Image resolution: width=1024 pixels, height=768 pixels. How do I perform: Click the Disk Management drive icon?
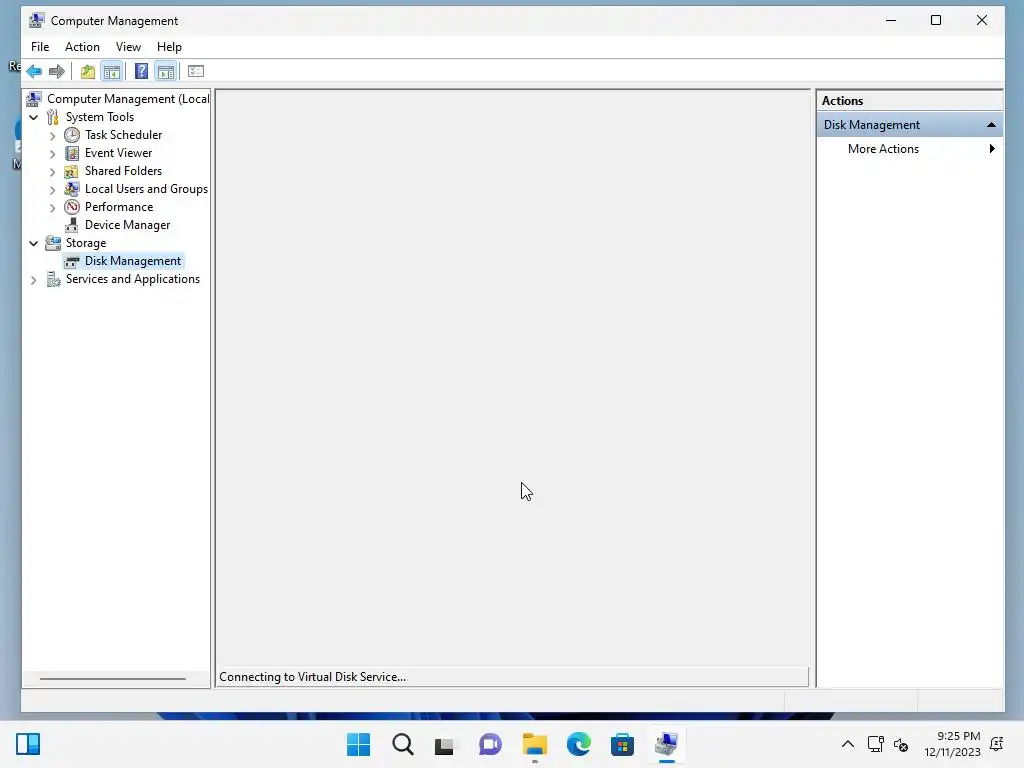pyautogui.click(x=72, y=261)
